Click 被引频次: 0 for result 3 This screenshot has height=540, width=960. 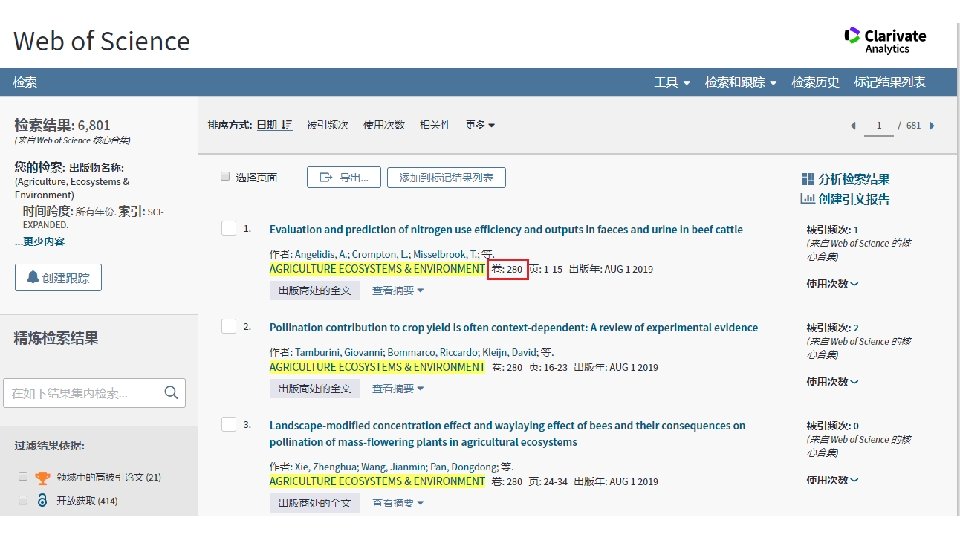[832, 425]
